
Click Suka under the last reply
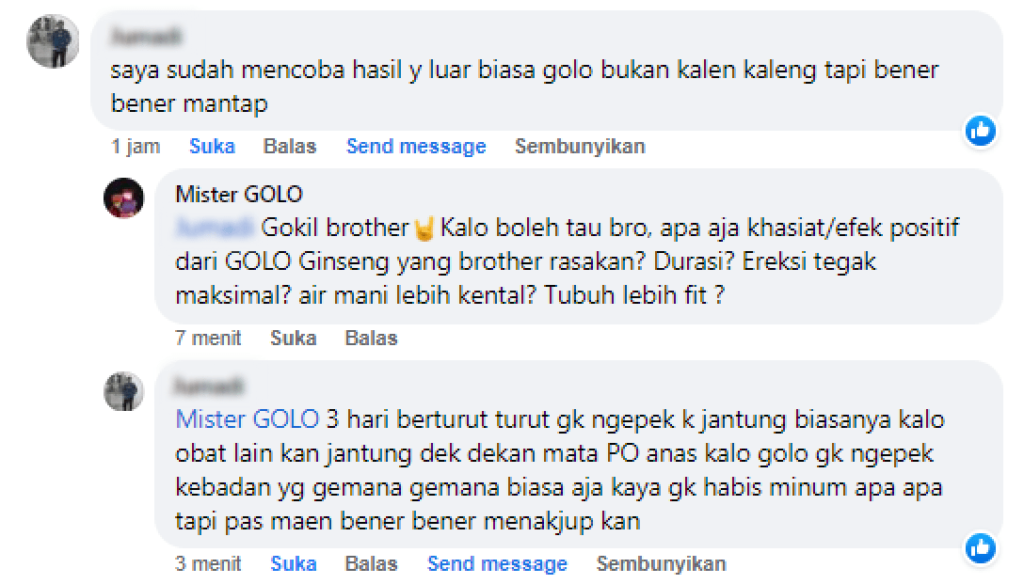[x=293, y=564]
